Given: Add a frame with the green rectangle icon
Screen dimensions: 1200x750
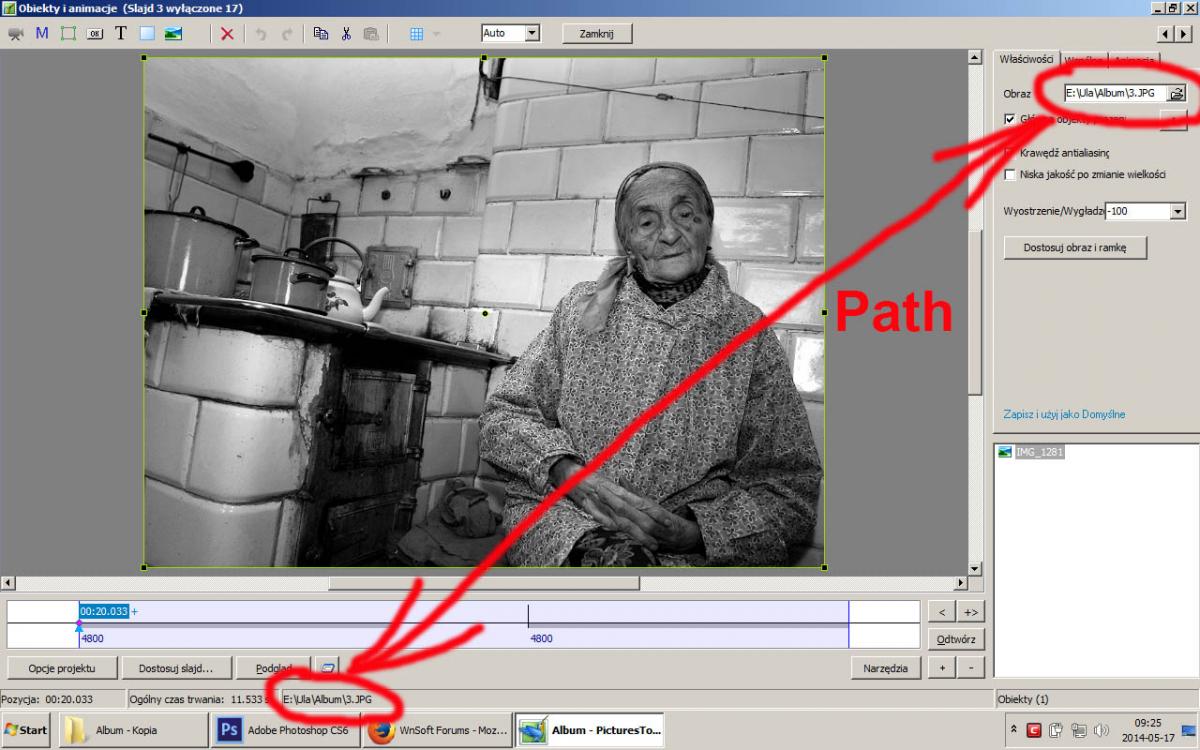Looking at the screenshot, I should (x=68, y=33).
